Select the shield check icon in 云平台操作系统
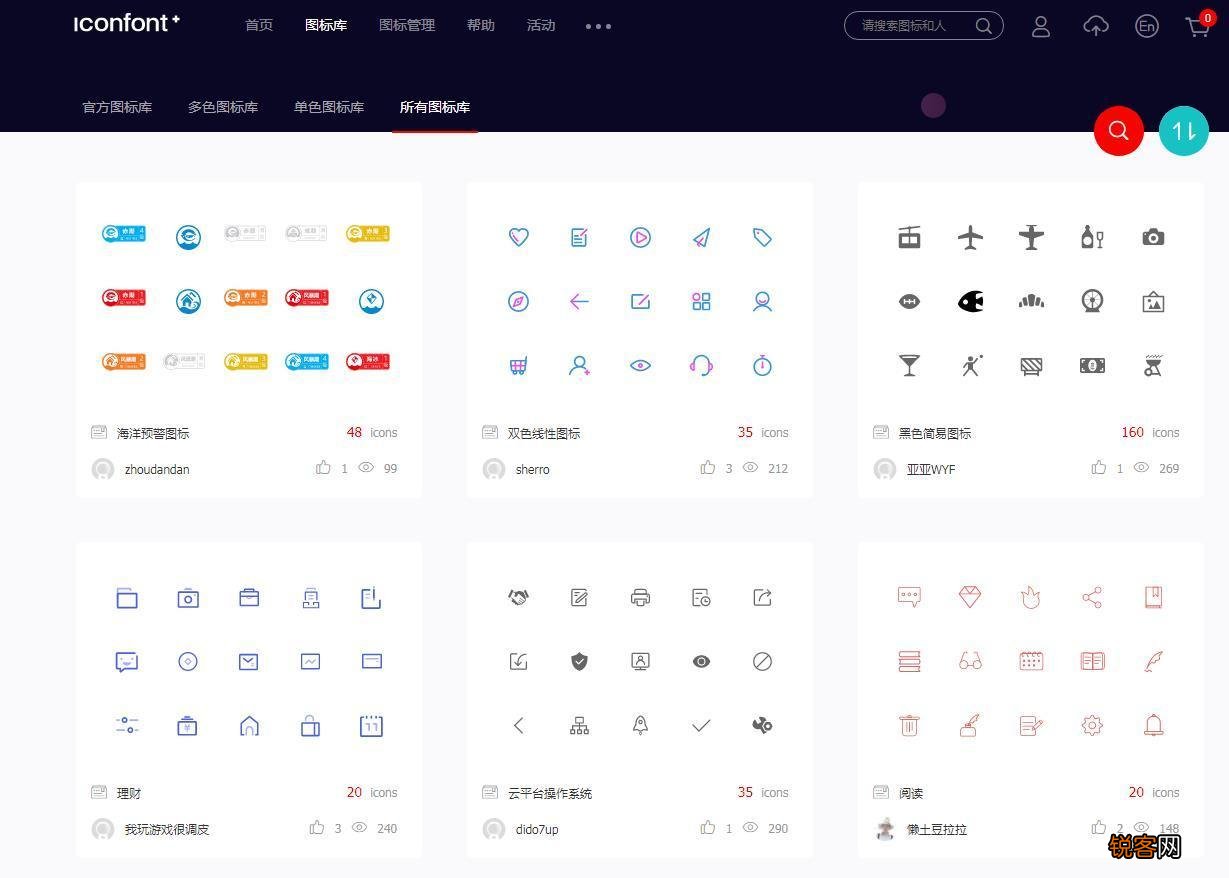Screen dimensions: 1229x878 click(x=579, y=661)
